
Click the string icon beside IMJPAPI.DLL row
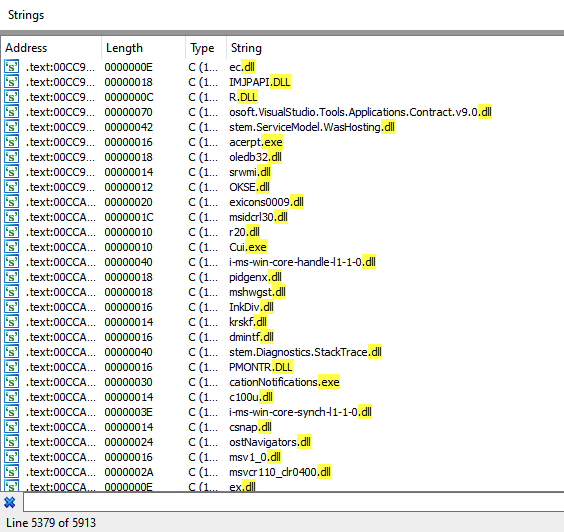(x=12, y=82)
